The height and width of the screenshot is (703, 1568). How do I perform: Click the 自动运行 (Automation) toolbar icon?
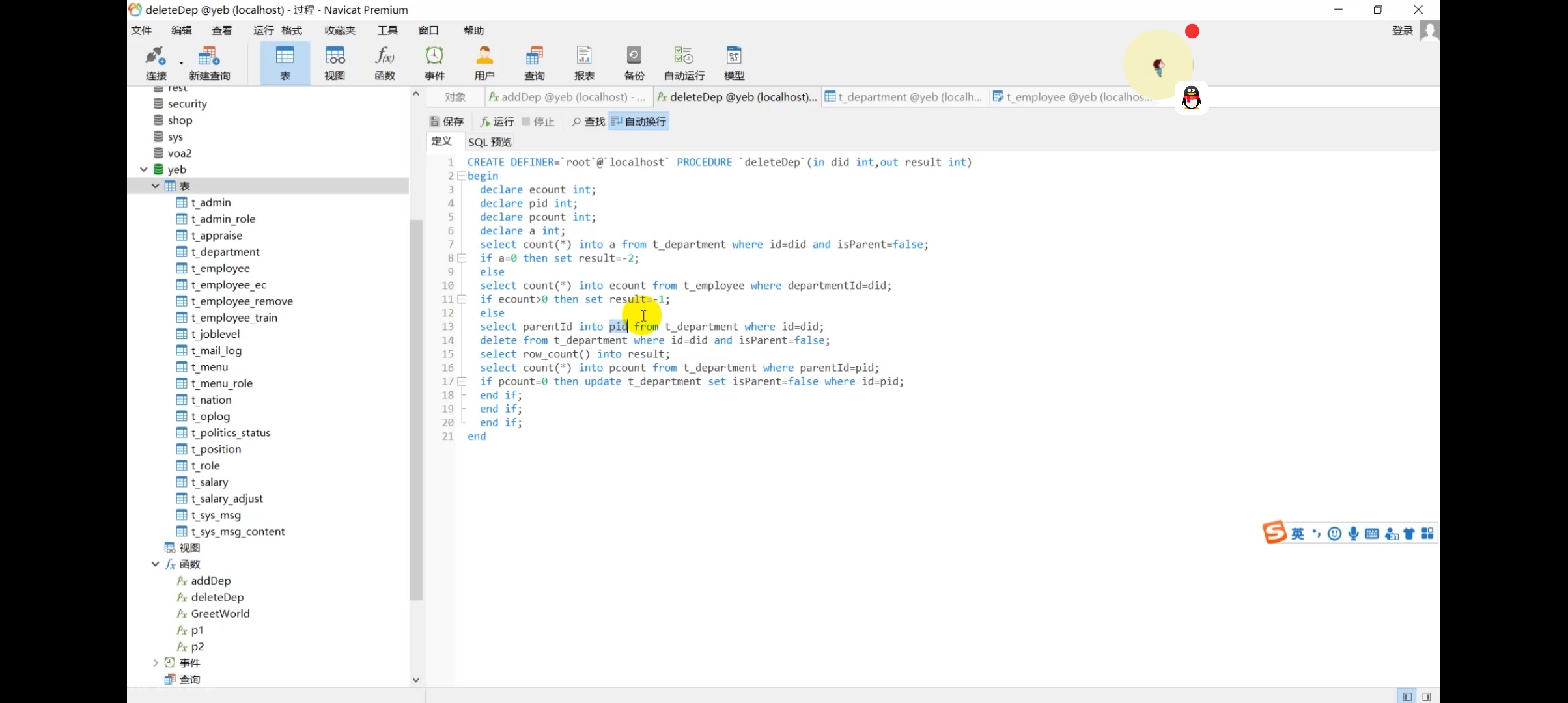(x=684, y=62)
